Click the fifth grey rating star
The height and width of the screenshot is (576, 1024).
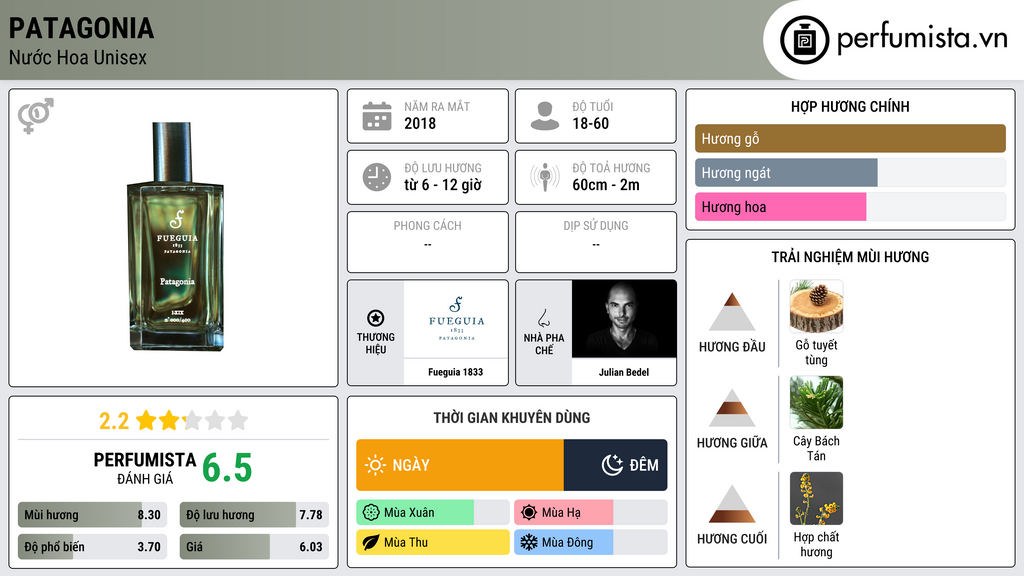tap(238, 420)
